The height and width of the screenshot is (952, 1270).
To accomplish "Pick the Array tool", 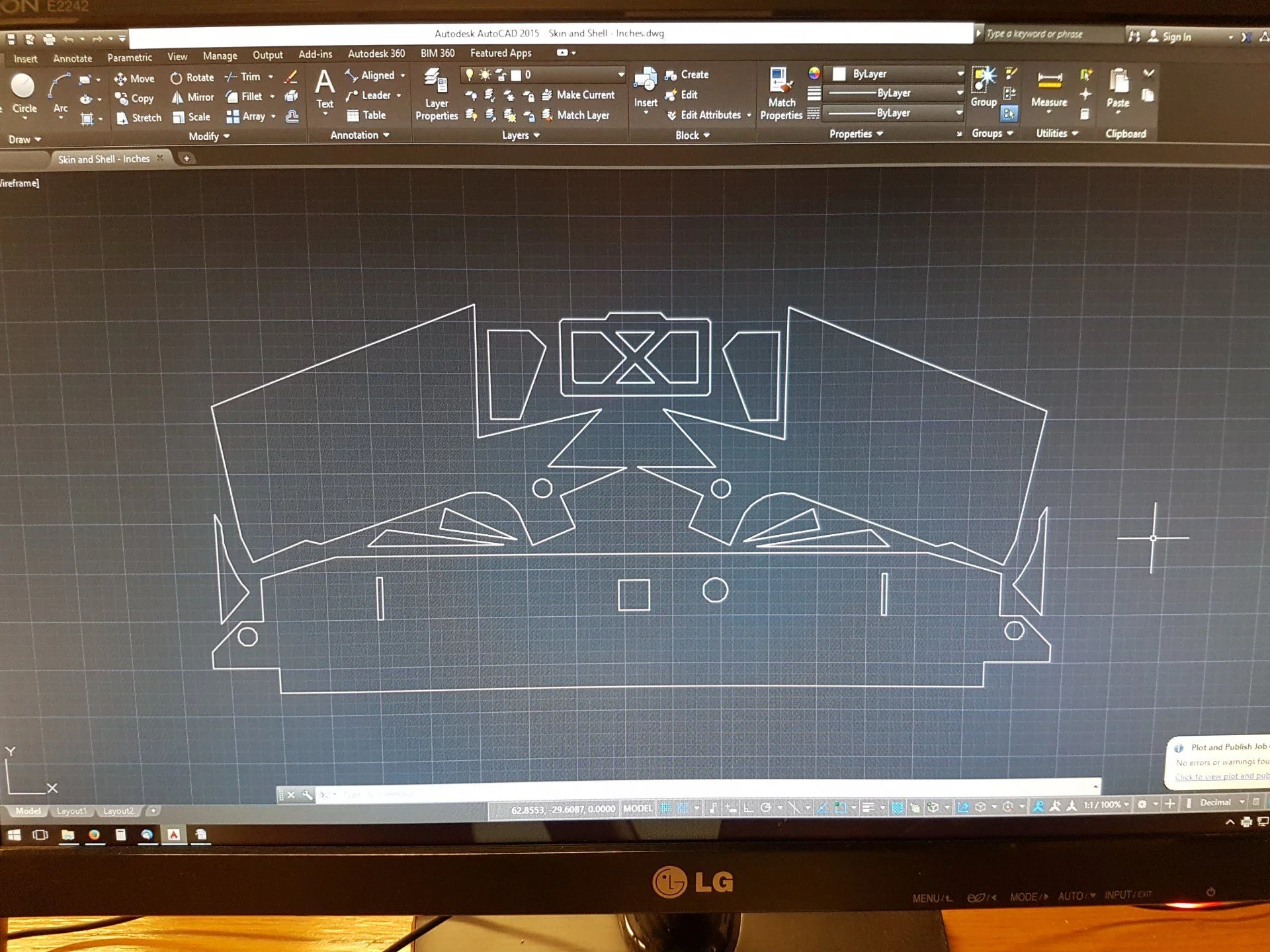I will coord(246,116).
